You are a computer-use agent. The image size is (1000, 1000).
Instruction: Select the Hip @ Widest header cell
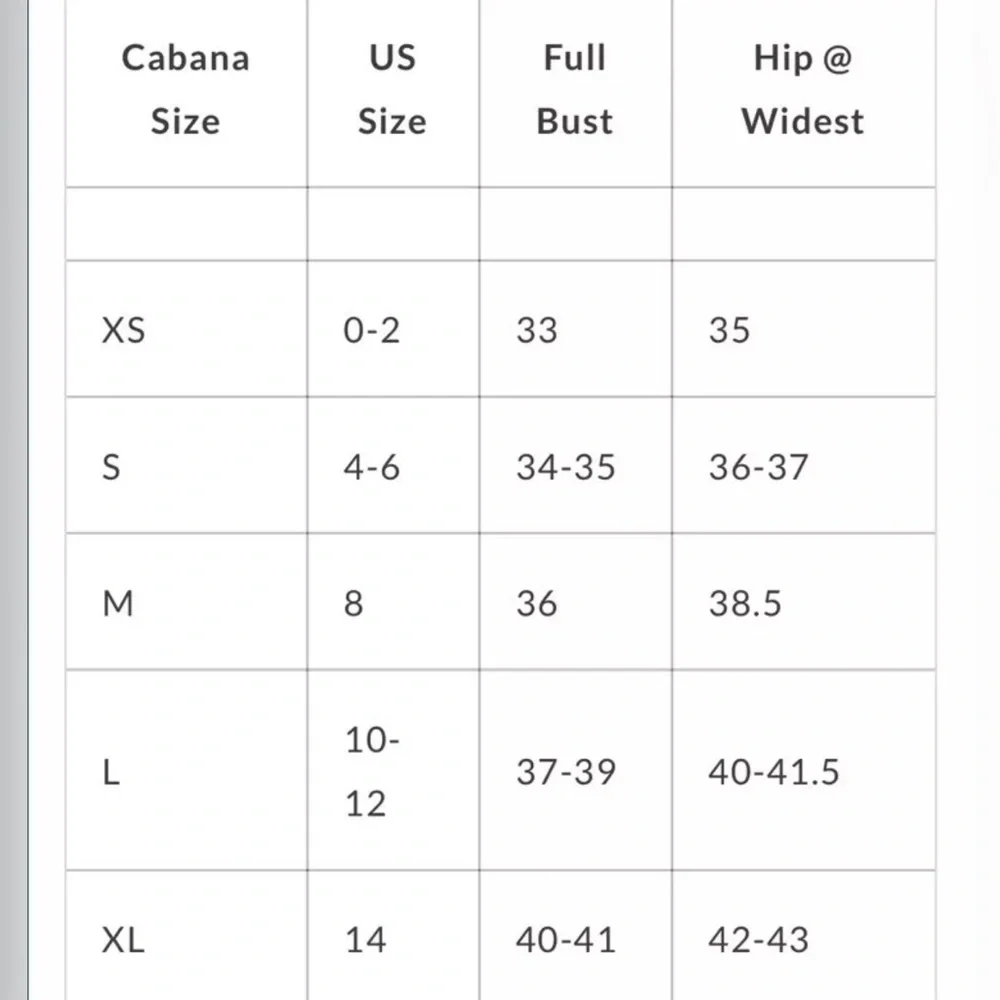[802, 89]
